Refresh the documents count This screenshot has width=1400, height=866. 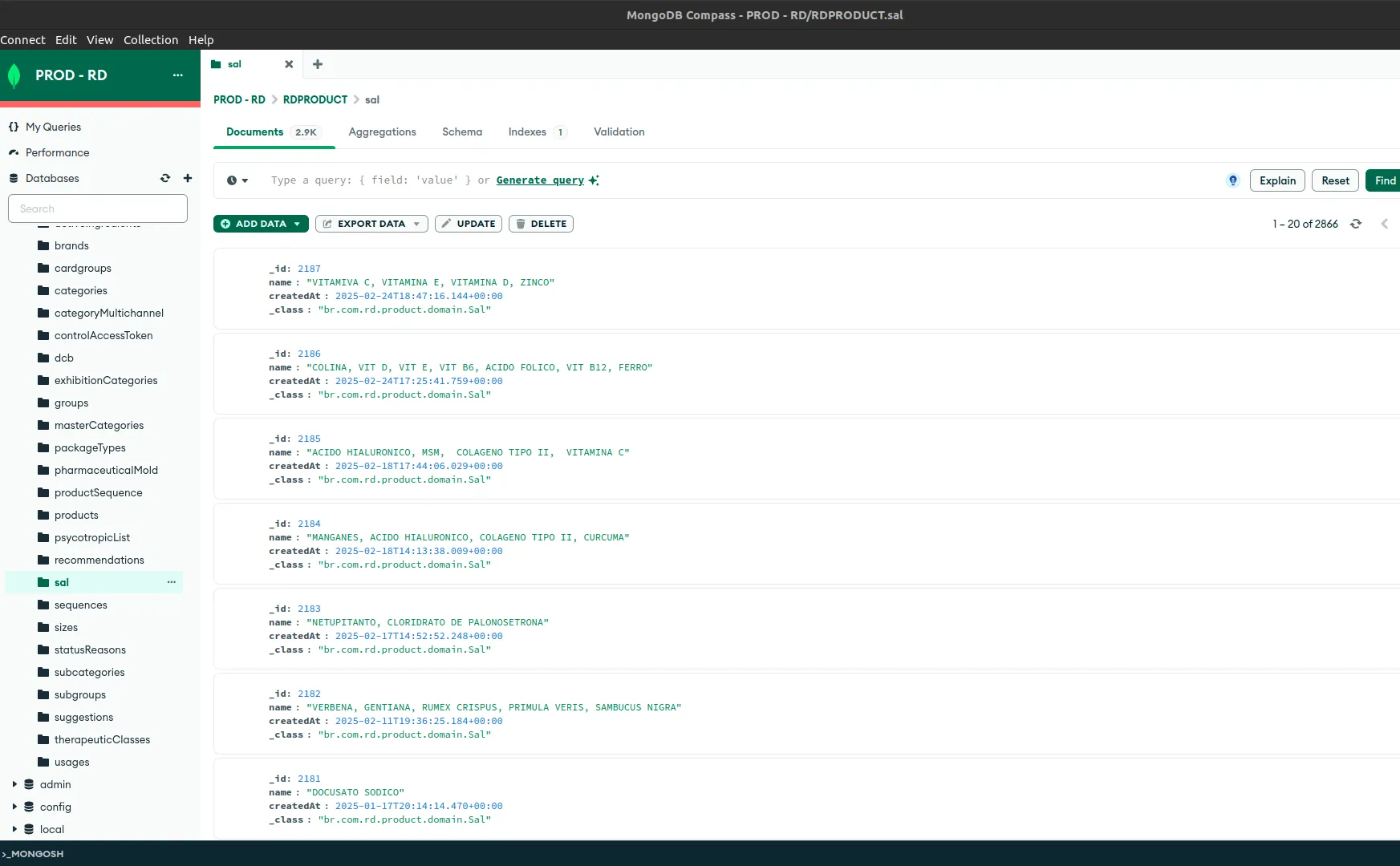1356,224
